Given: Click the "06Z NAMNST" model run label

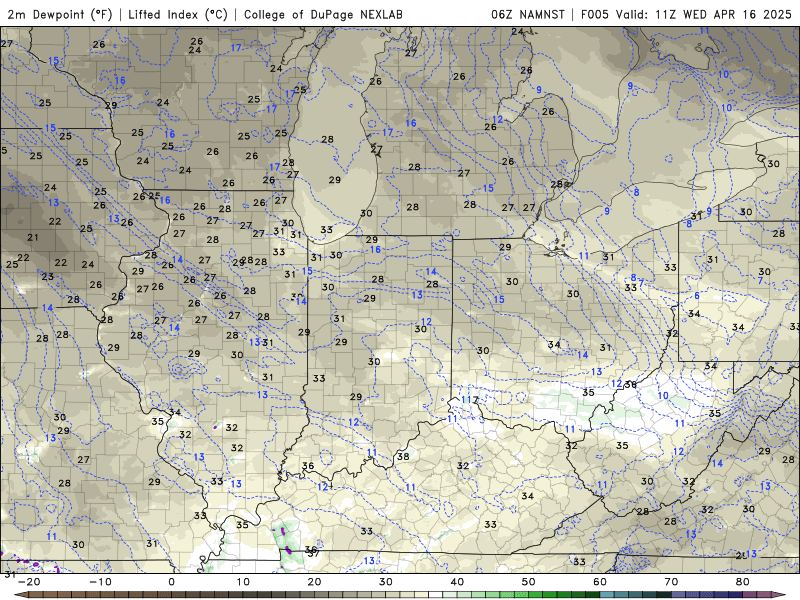Looking at the screenshot, I should tap(528, 14).
